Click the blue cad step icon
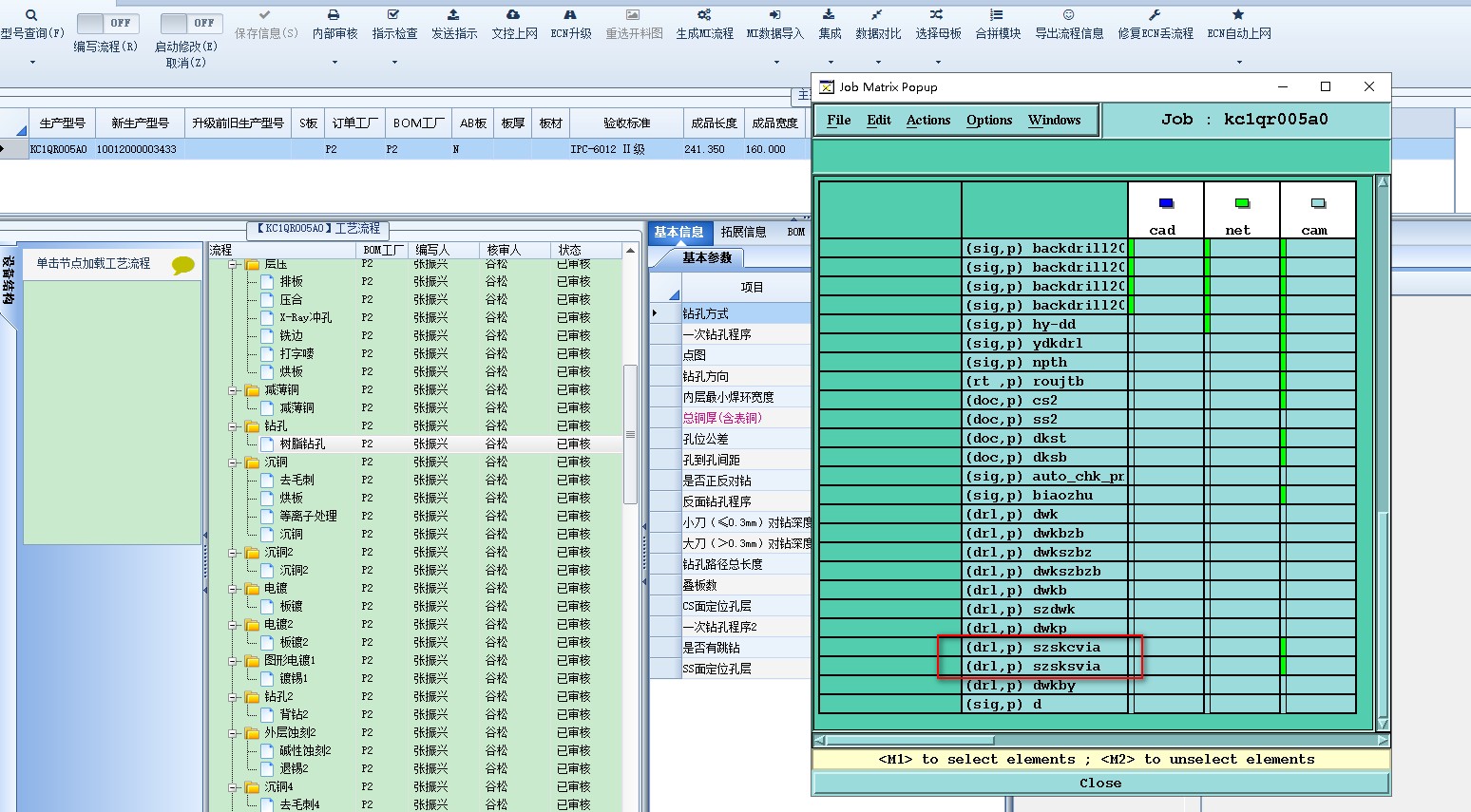 [x=1166, y=203]
